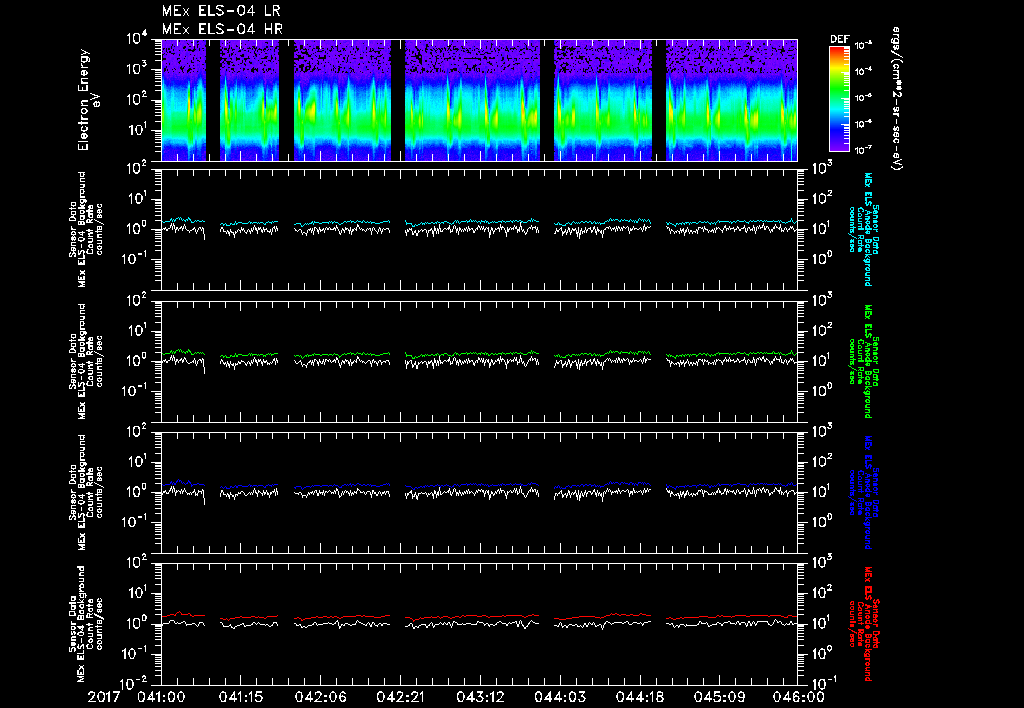Select time tick label "043:12"

(x=479, y=697)
